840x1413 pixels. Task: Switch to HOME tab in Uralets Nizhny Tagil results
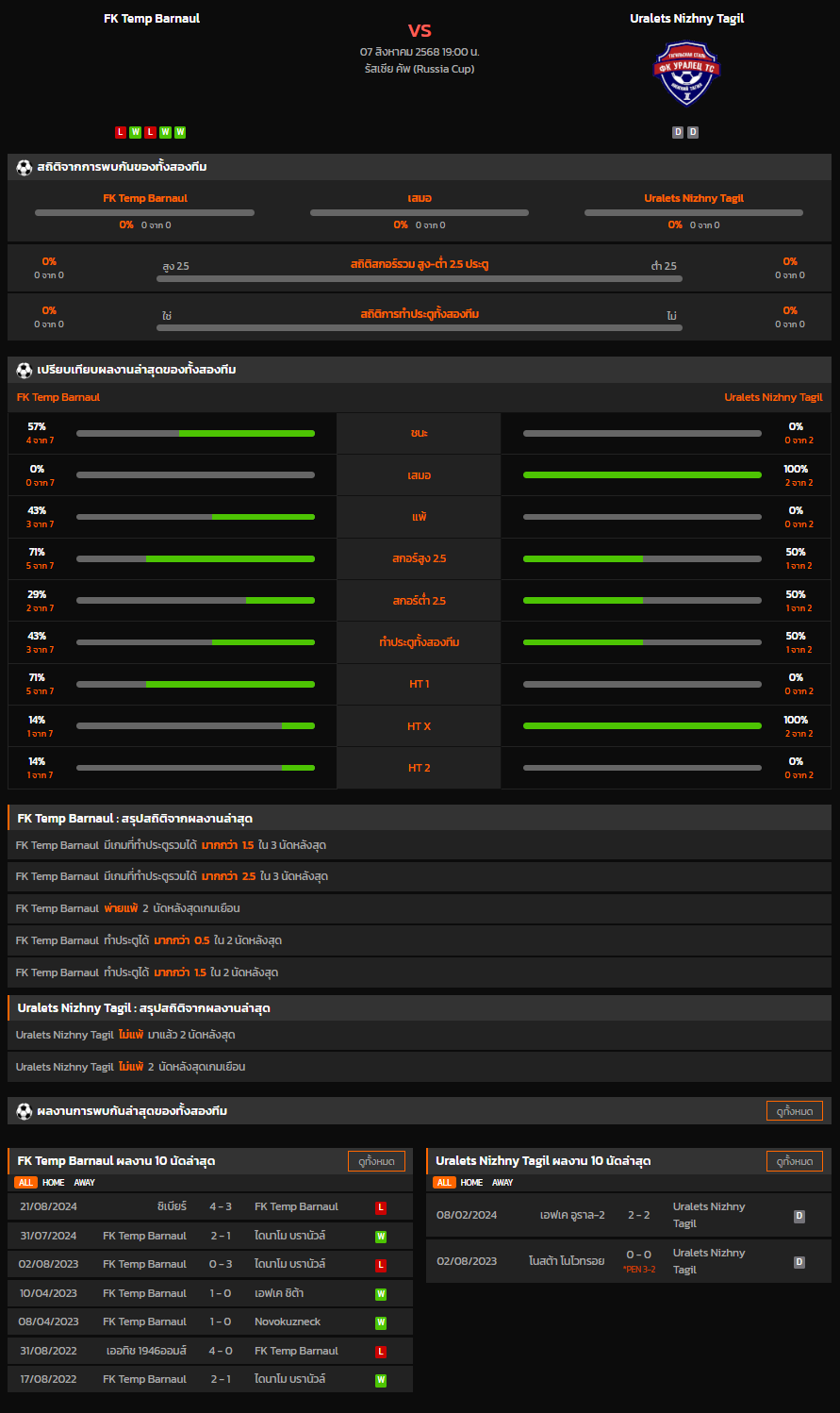tap(472, 1183)
